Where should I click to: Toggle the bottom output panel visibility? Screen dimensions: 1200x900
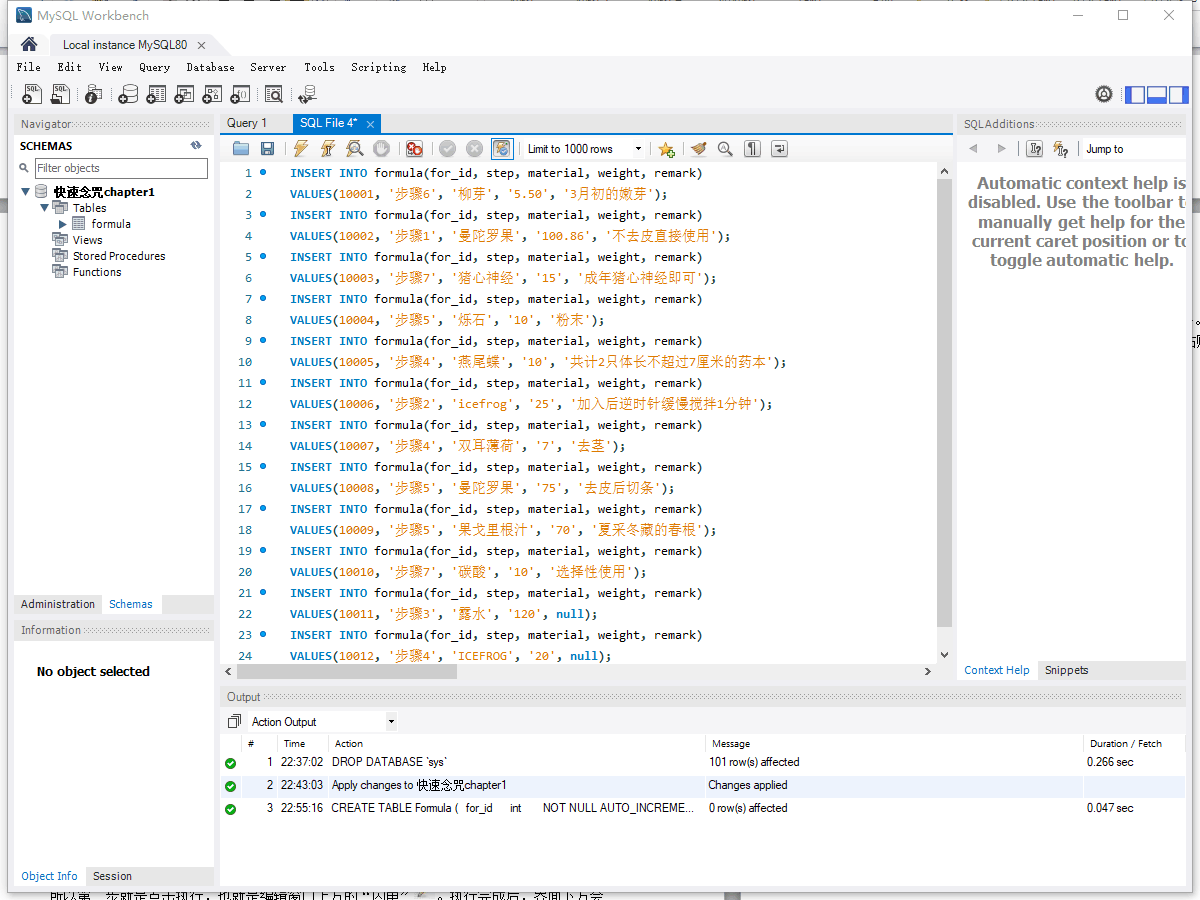click(1156, 95)
